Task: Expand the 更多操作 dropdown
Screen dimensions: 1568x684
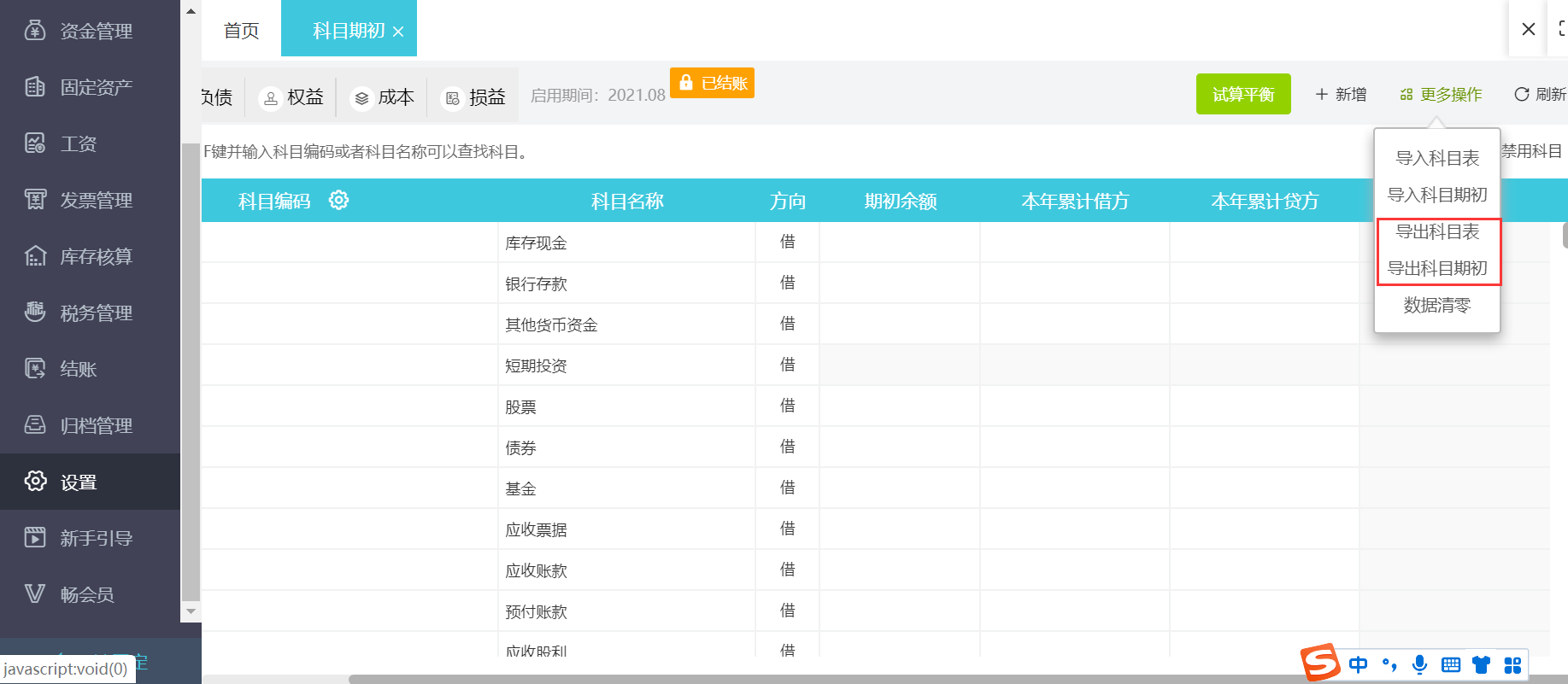Action: [1441, 95]
